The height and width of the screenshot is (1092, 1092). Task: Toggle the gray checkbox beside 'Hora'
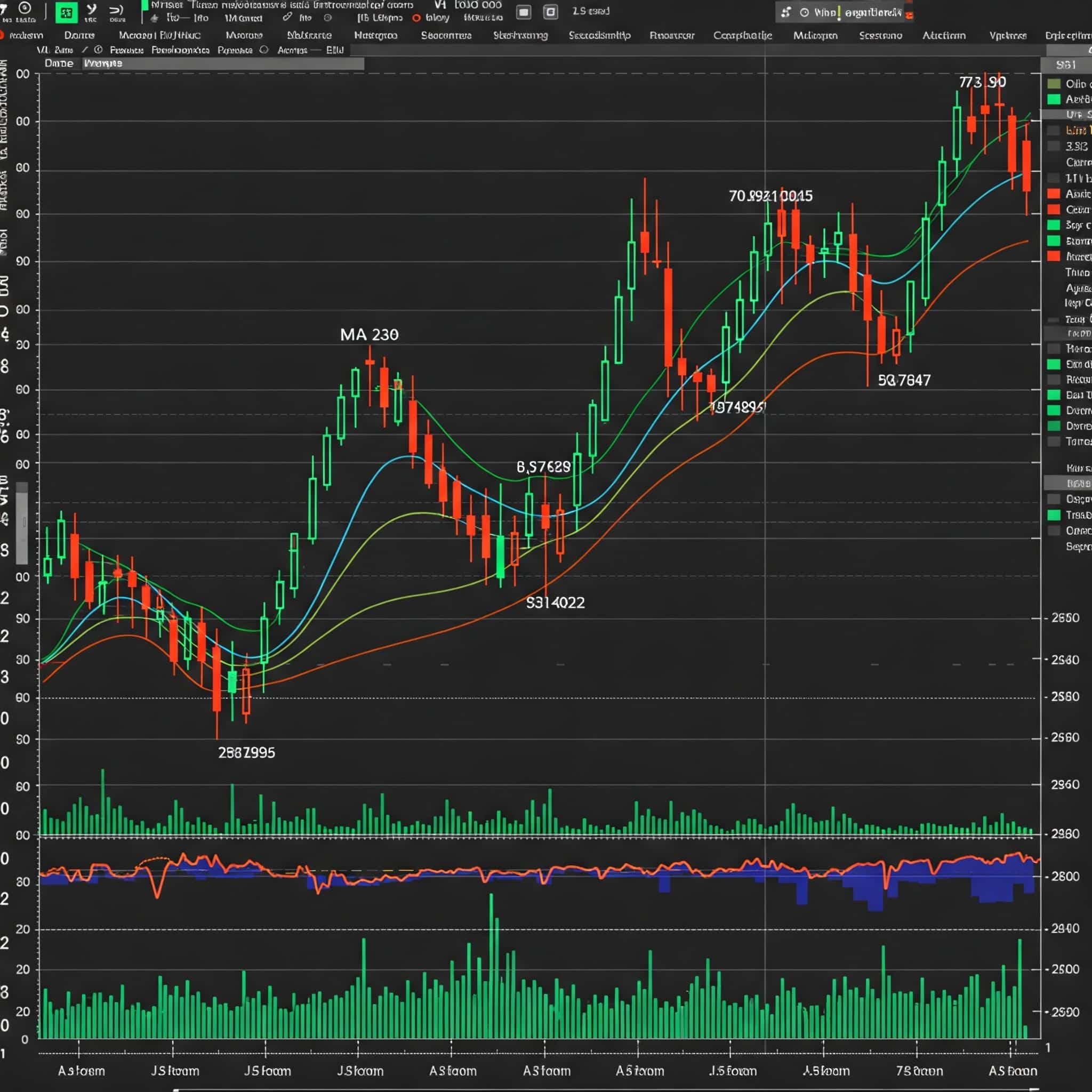[1054, 349]
